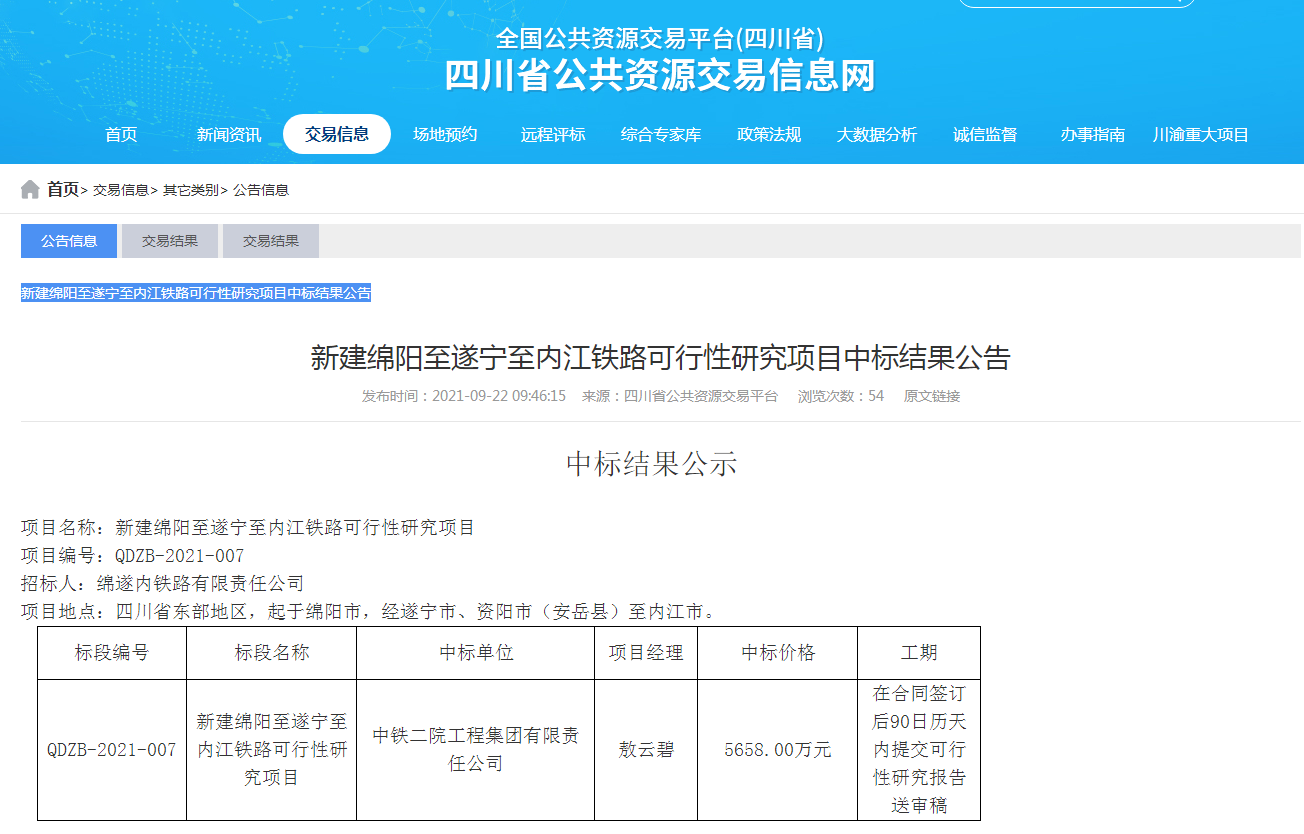
Task: Click table cell QDZB-2021-007
Action: click(x=112, y=750)
